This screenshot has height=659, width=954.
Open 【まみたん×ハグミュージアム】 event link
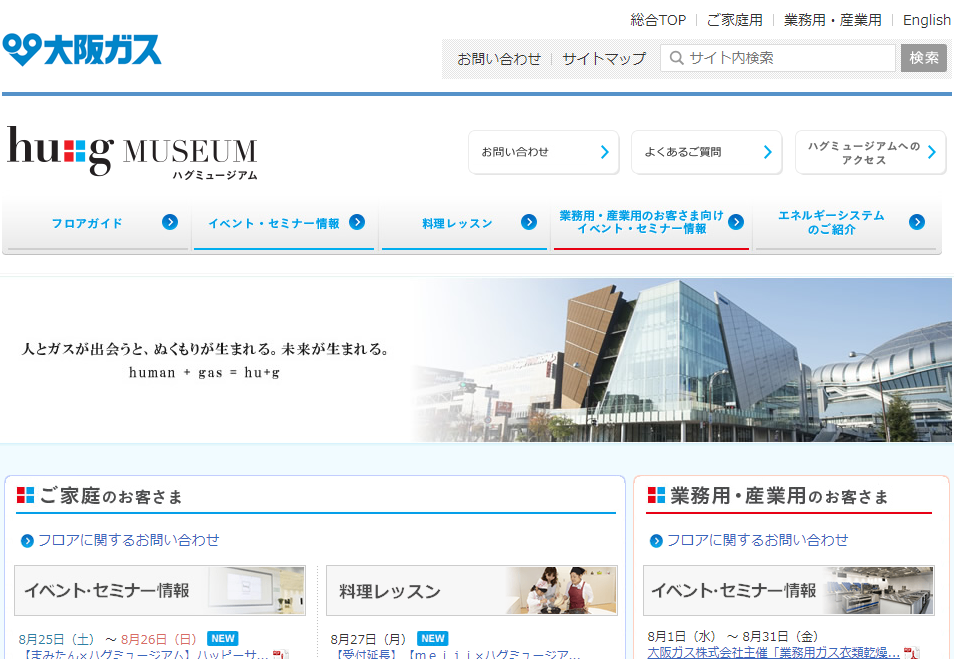[143, 655]
